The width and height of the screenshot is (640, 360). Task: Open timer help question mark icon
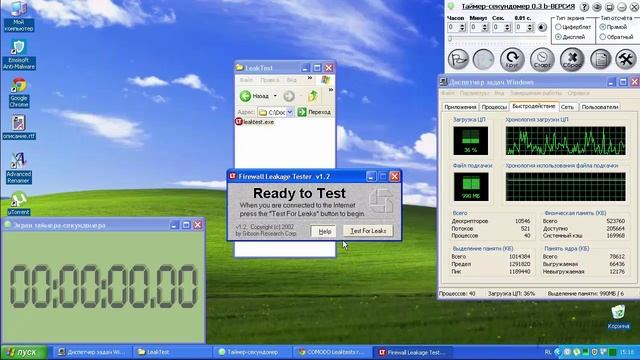coord(584,7)
